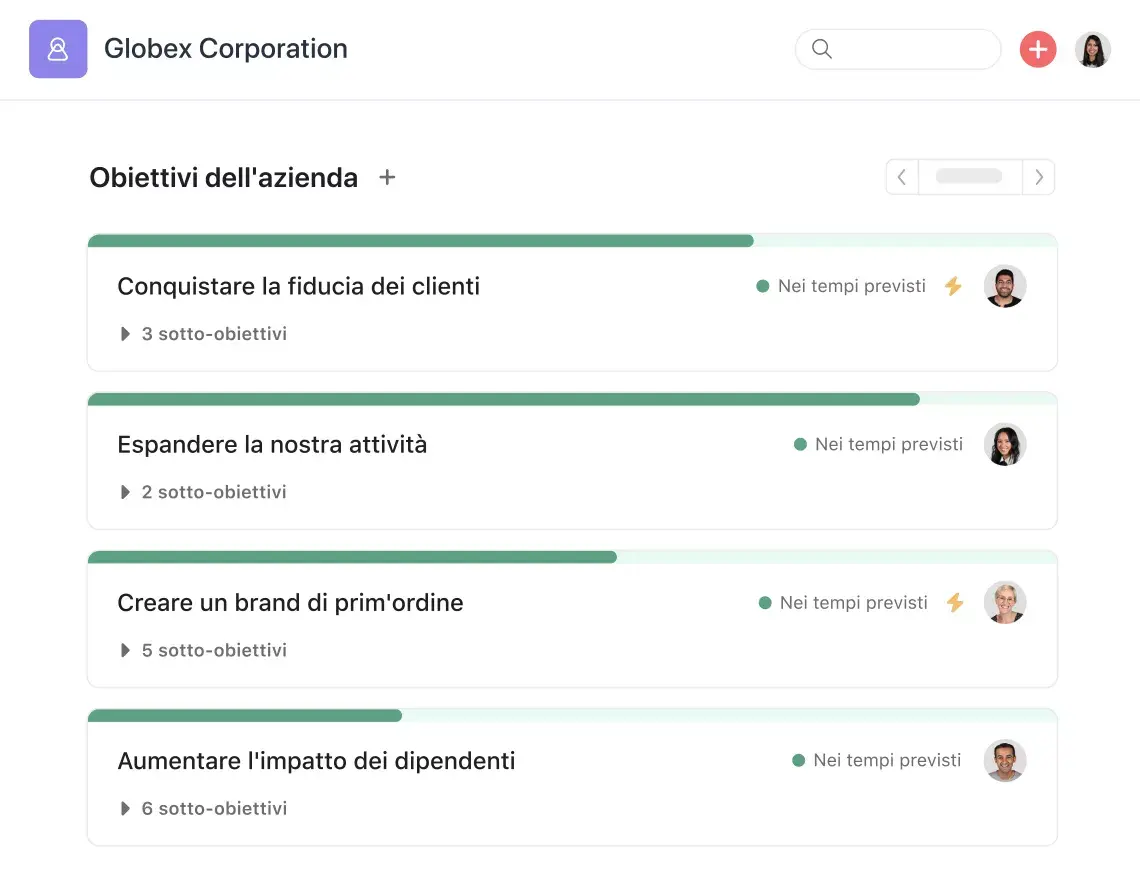
Task: Click the purple Globex Corporation logo icon
Action: (x=58, y=49)
